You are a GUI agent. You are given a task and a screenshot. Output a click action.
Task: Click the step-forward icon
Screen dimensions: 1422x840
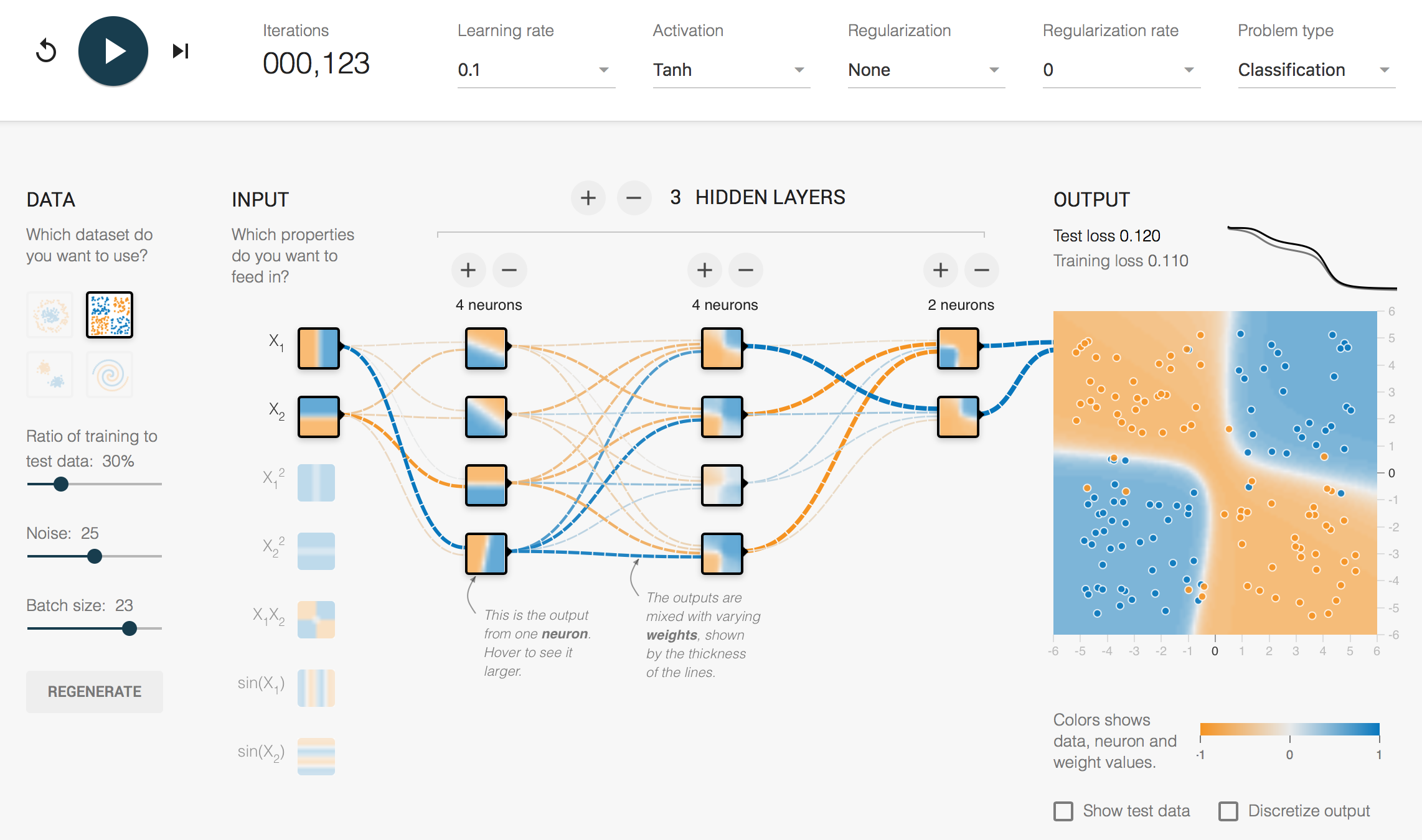181,51
